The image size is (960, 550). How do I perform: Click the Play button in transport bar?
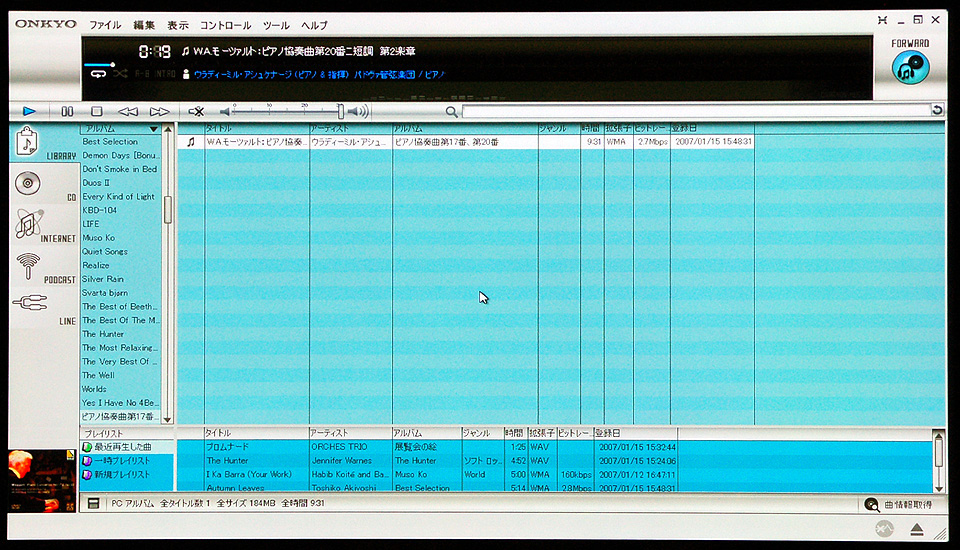coord(29,111)
